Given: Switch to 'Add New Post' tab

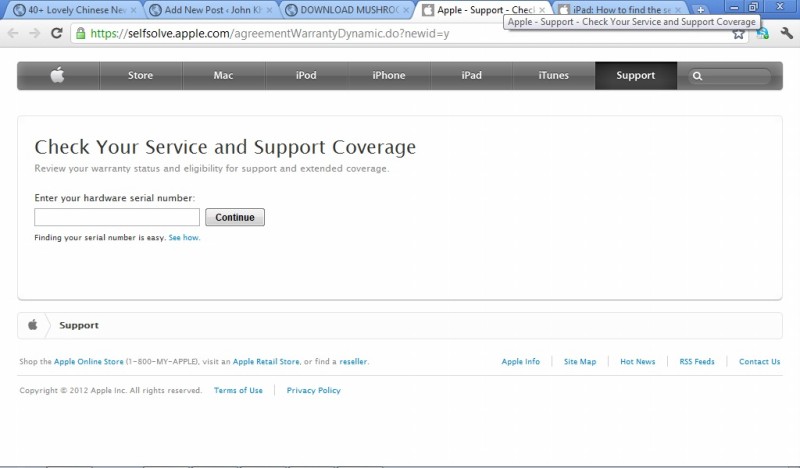Looking at the screenshot, I should coord(212,10).
